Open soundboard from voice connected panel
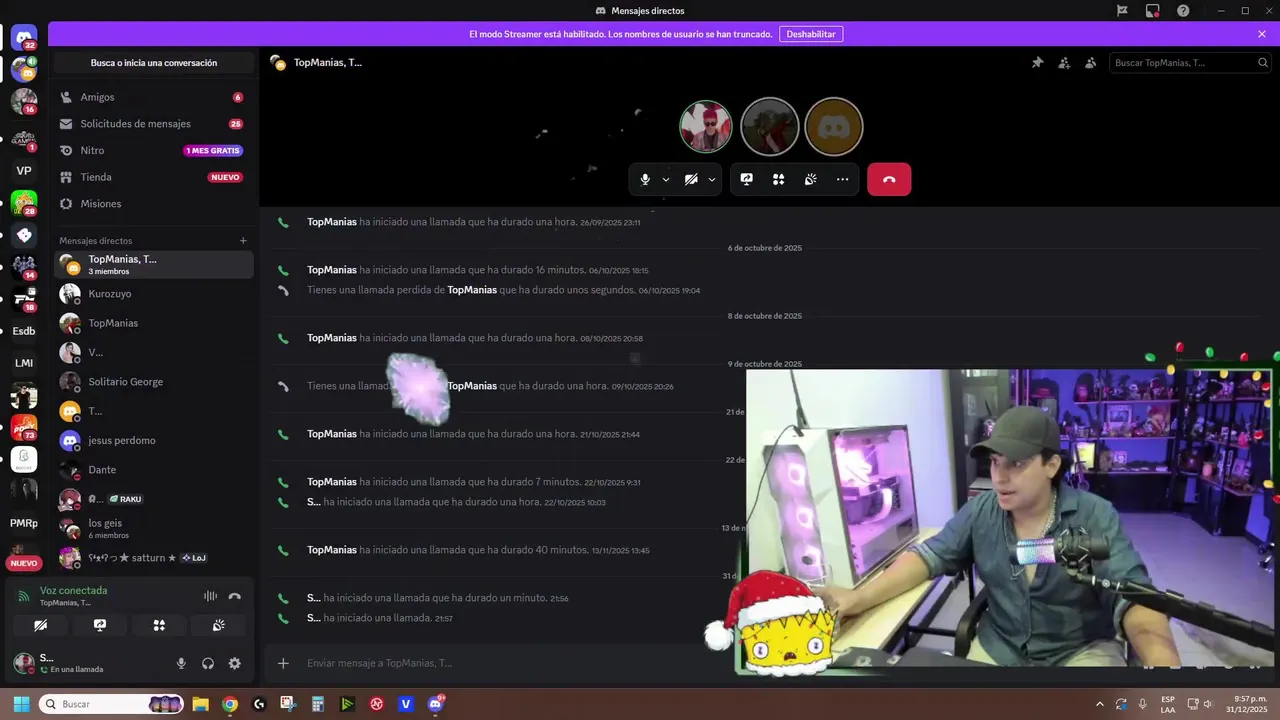The image size is (1280, 720). tap(218, 625)
